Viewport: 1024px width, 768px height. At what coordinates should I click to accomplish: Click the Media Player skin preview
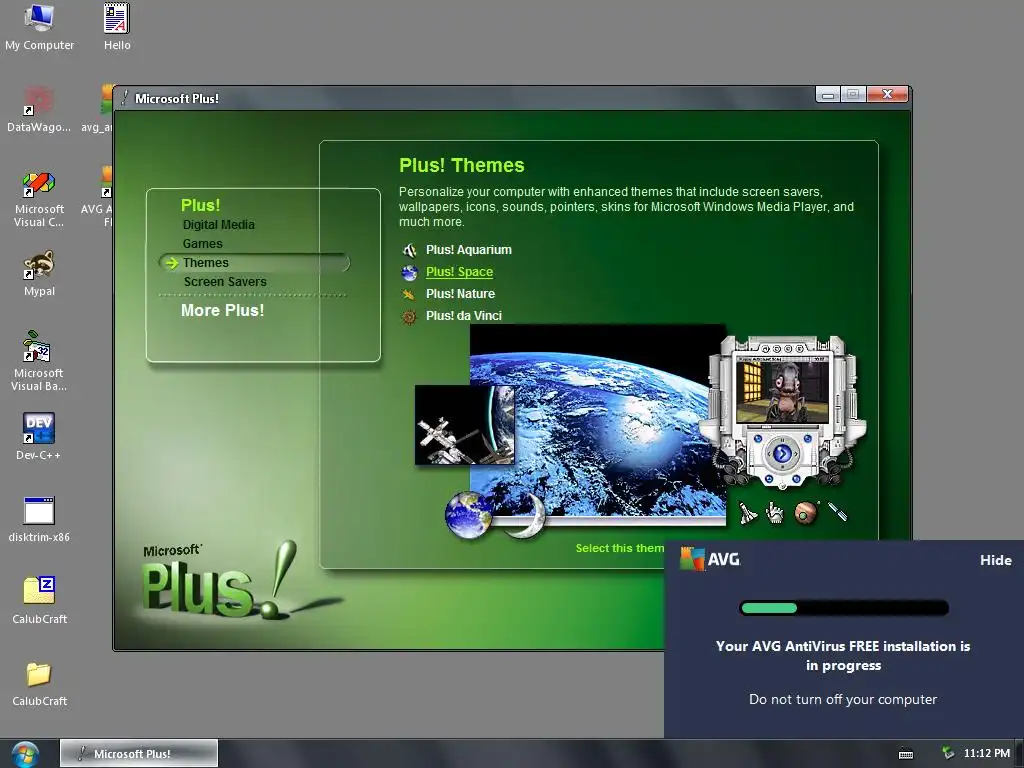tap(782, 411)
